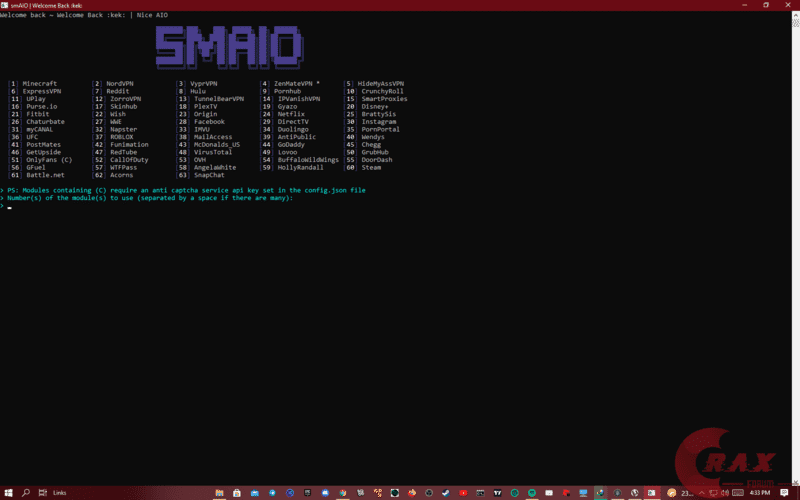Screen dimensions: 800x500
Task: Open Epic Games Launcher taskbar icon
Action: tap(308, 492)
